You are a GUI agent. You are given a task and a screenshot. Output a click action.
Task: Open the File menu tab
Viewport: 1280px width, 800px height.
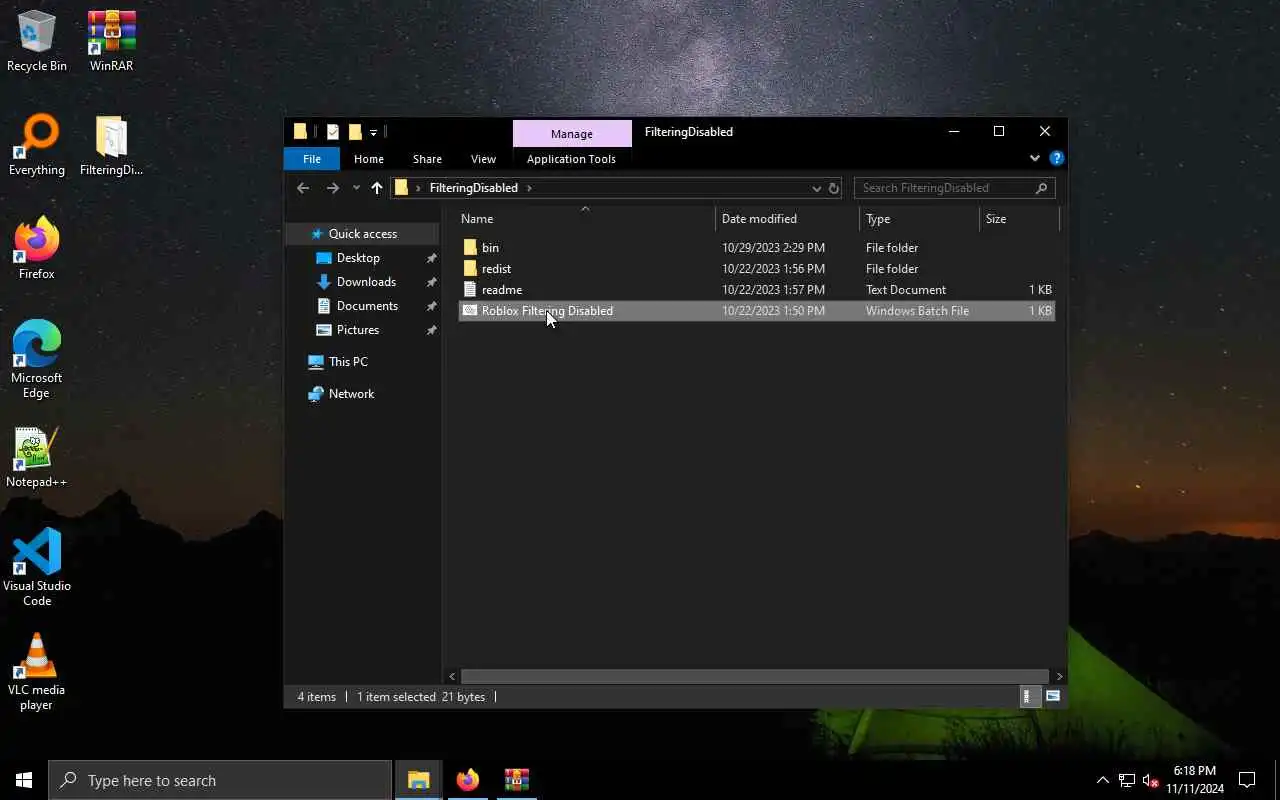point(312,159)
